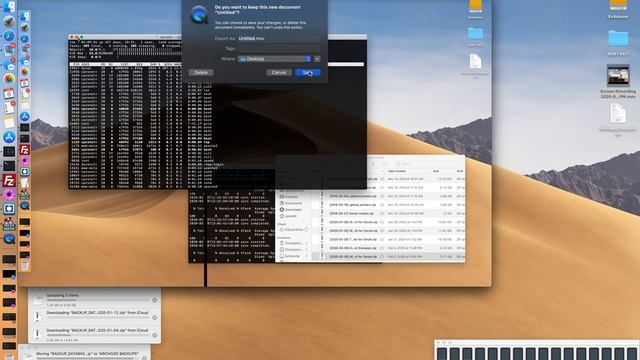Sort by Date Created in the Finder window
640x360 pixels.
tap(397, 171)
